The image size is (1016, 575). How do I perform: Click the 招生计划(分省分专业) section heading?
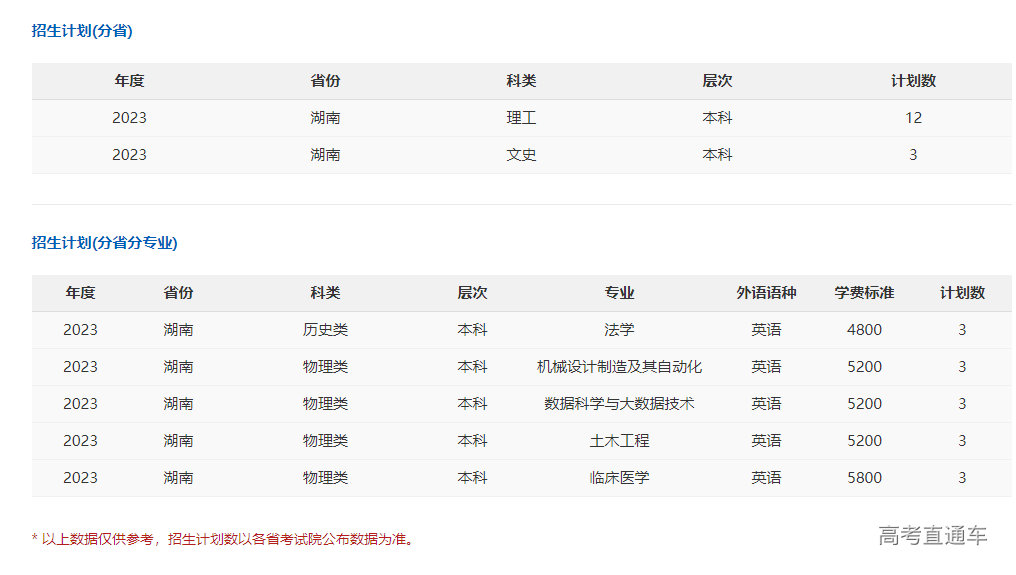click(x=104, y=243)
